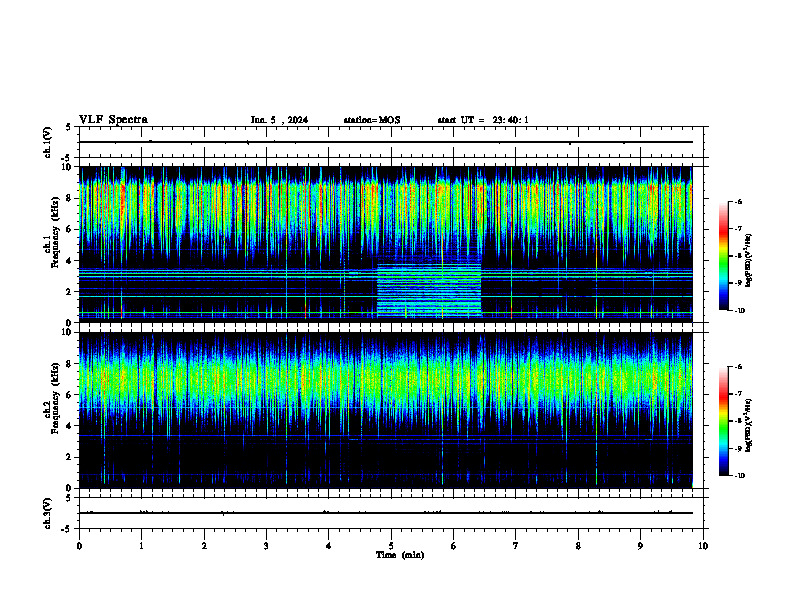The width and height of the screenshot is (792, 612).
Task: Click time axis tick label 0
Action: pyautogui.click(x=79, y=546)
